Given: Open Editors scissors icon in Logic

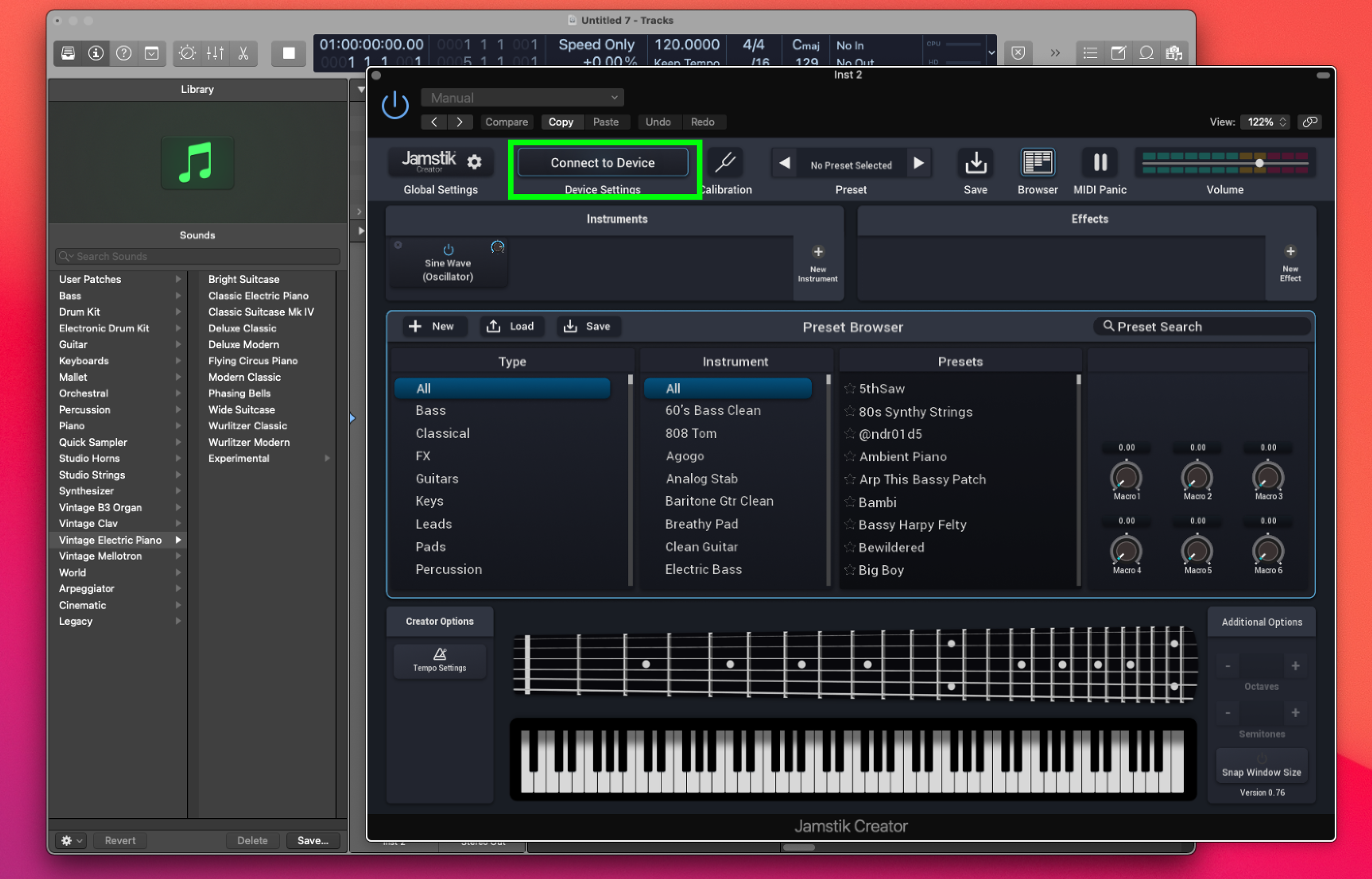Looking at the screenshot, I should pos(243,54).
